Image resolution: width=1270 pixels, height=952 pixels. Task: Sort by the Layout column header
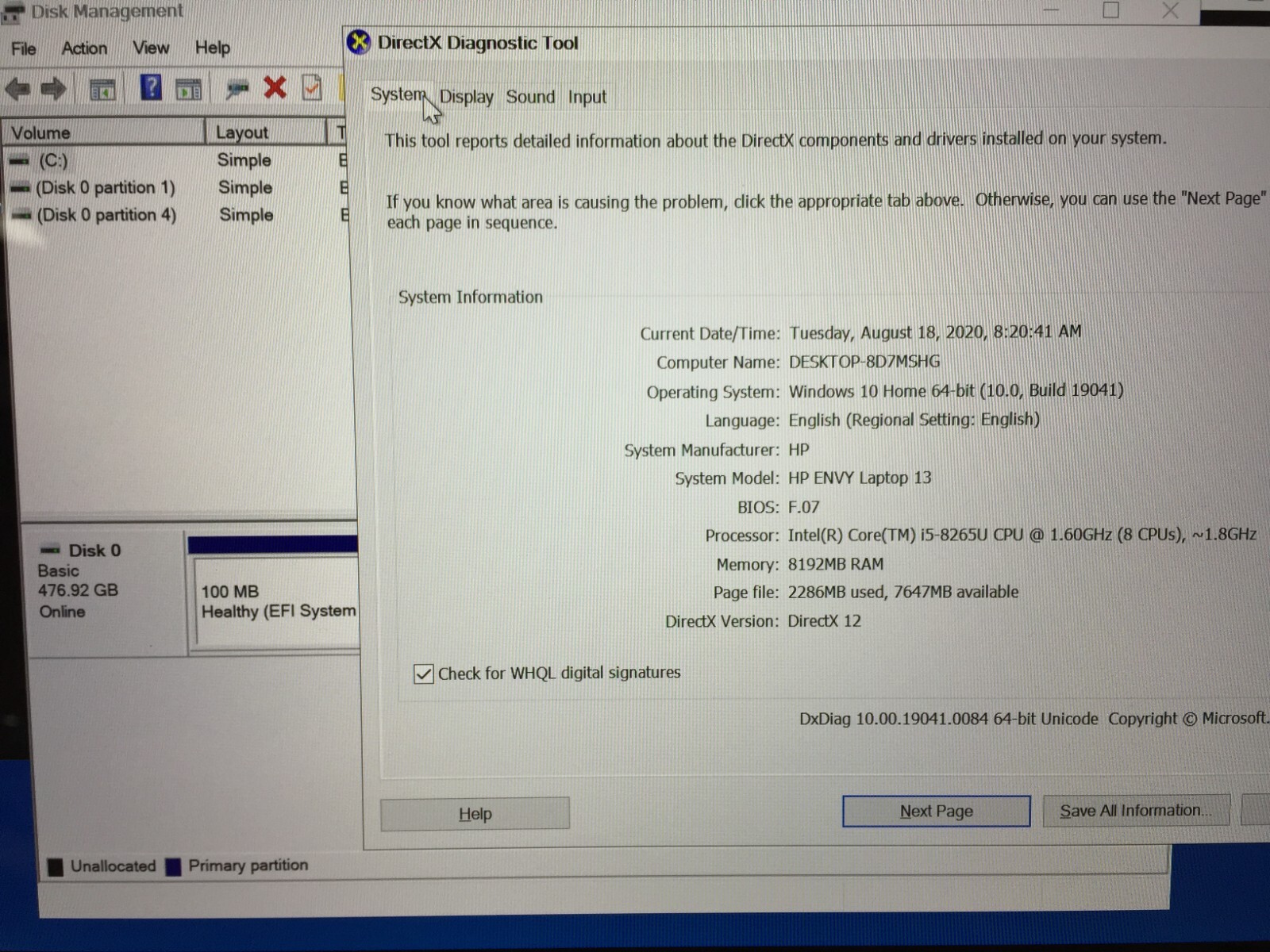266,132
